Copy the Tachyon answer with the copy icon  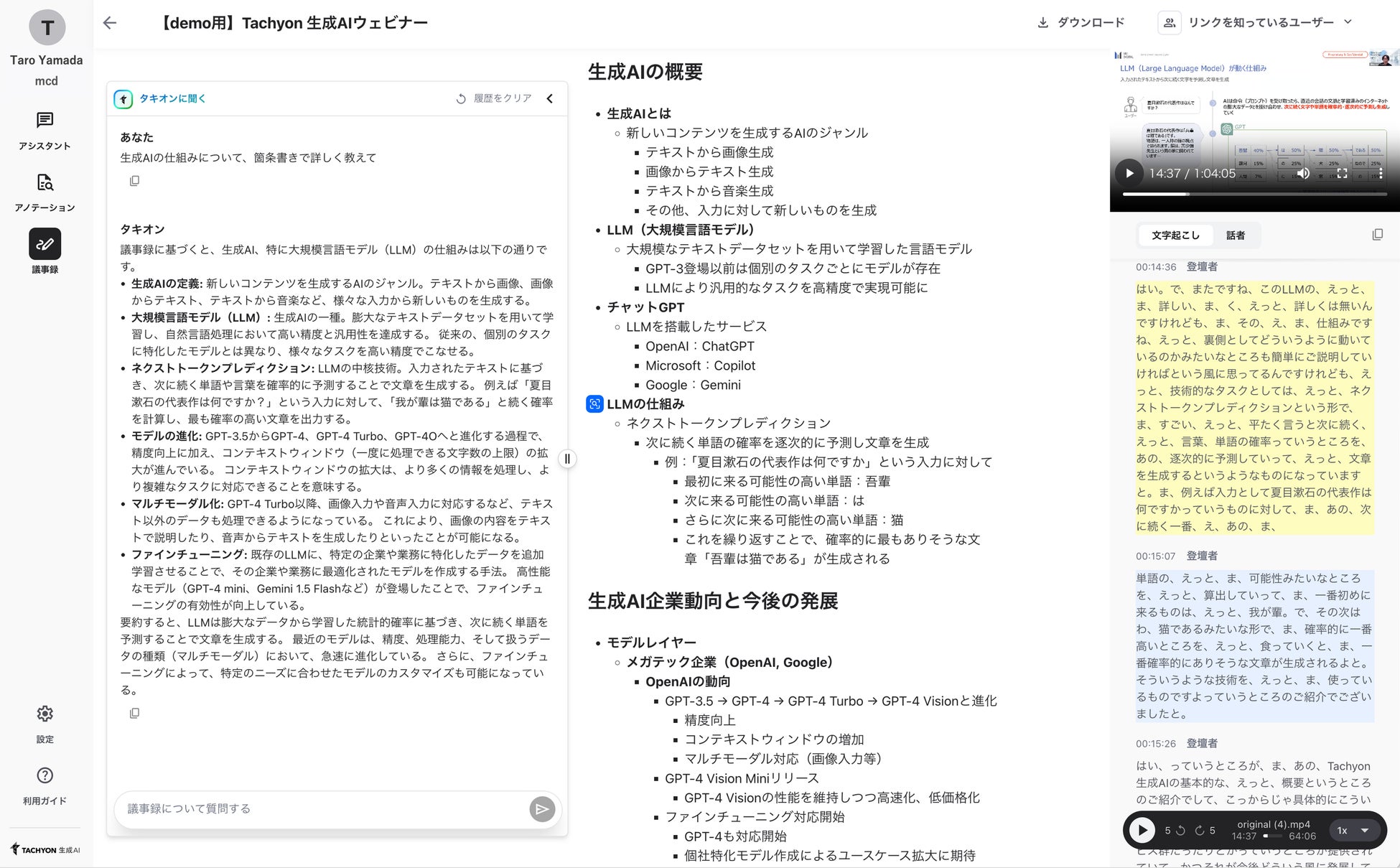[134, 713]
